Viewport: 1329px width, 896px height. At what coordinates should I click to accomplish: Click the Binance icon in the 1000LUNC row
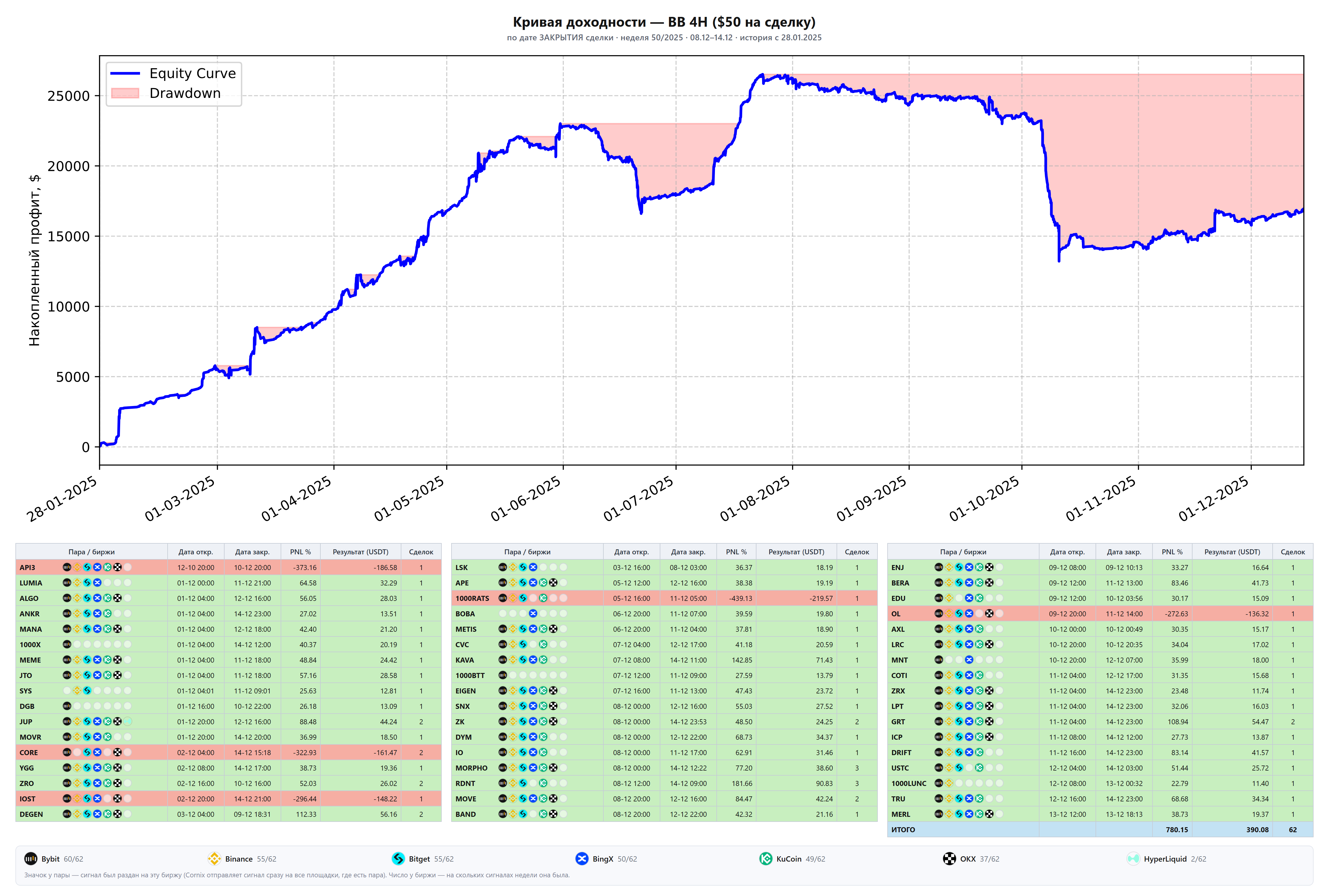949,783
